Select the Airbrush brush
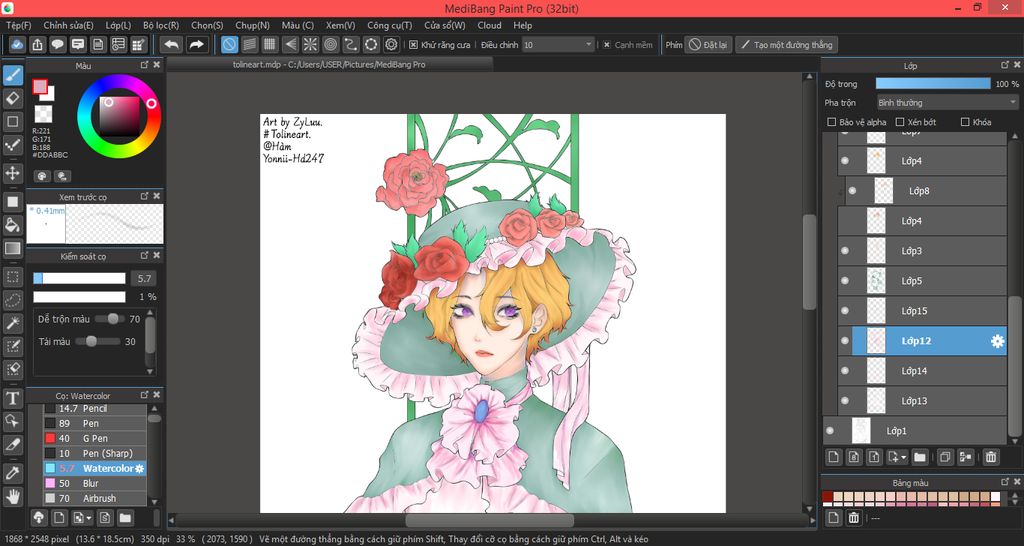This screenshot has width=1024, height=546. pyautogui.click(x=95, y=498)
